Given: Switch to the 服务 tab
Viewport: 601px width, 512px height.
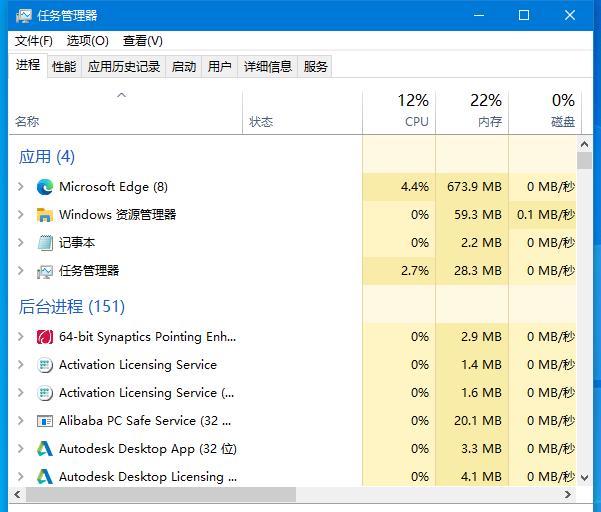Looking at the screenshot, I should (315, 67).
